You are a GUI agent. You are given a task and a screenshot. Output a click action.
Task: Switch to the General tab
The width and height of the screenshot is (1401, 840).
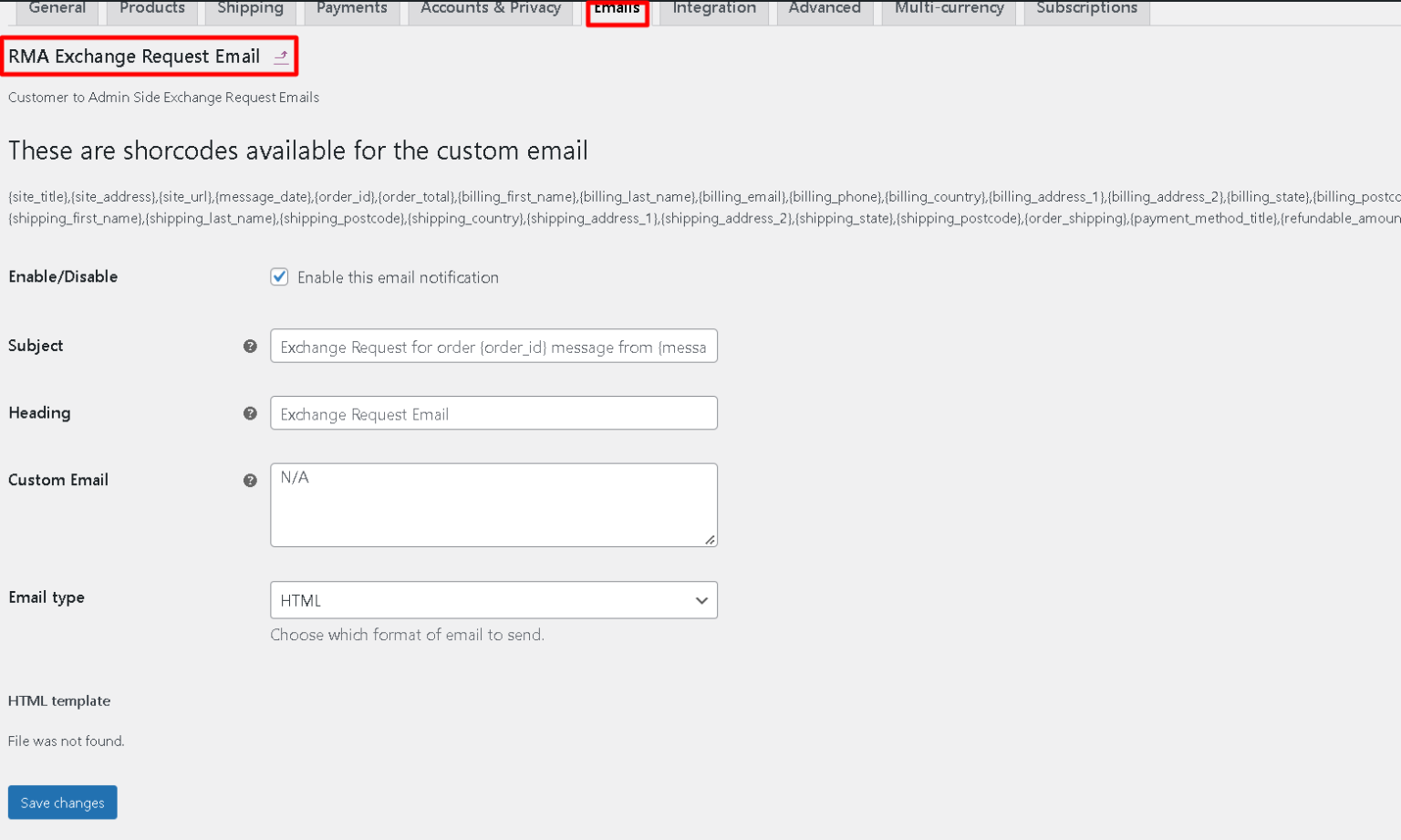(x=57, y=7)
